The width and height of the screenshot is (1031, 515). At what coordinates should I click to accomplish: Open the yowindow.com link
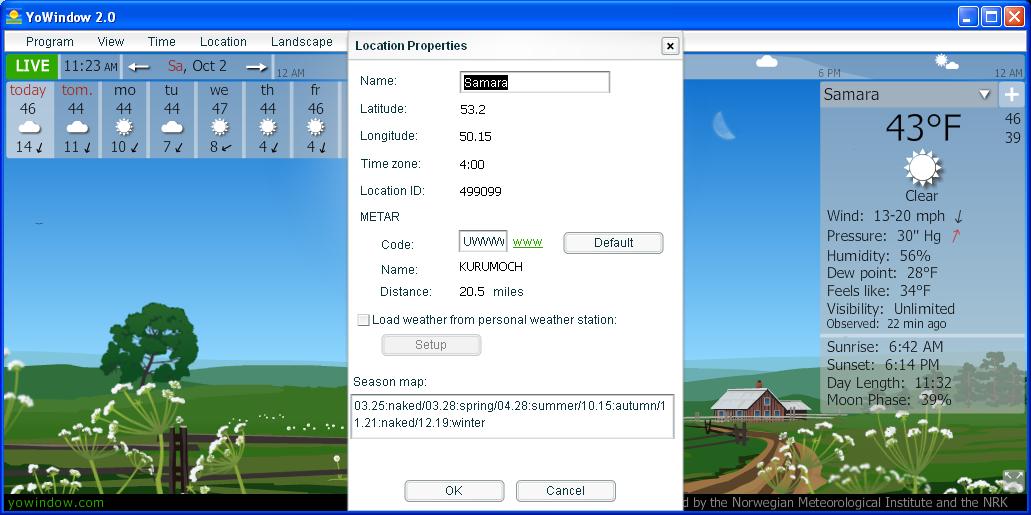(x=56, y=503)
